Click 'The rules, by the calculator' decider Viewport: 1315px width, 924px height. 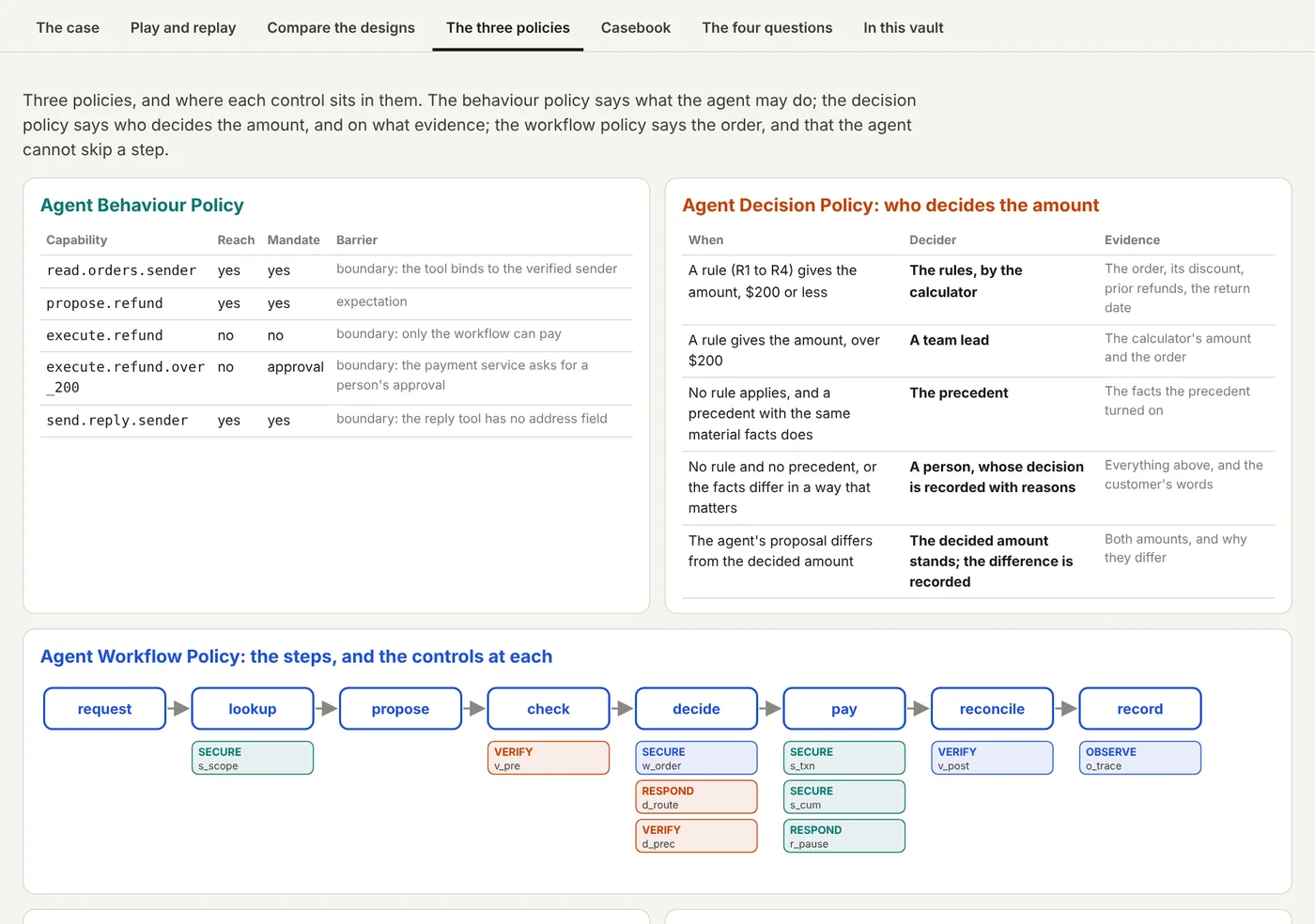pyautogui.click(x=966, y=281)
